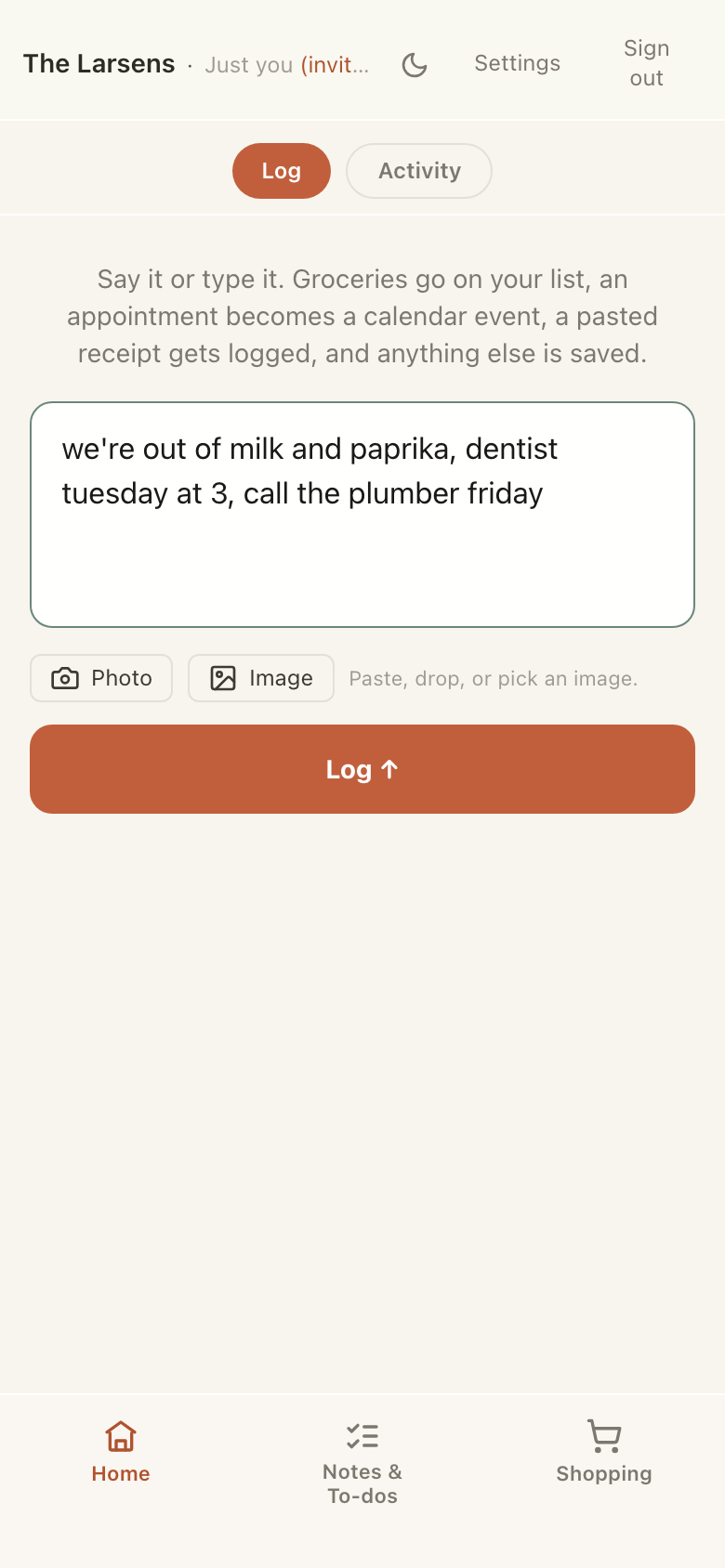Viewport: 725px width, 1568px height.
Task: Tap the Notes & To-dos checklist icon
Action: pyautogui.click(x=362, y=1436)
